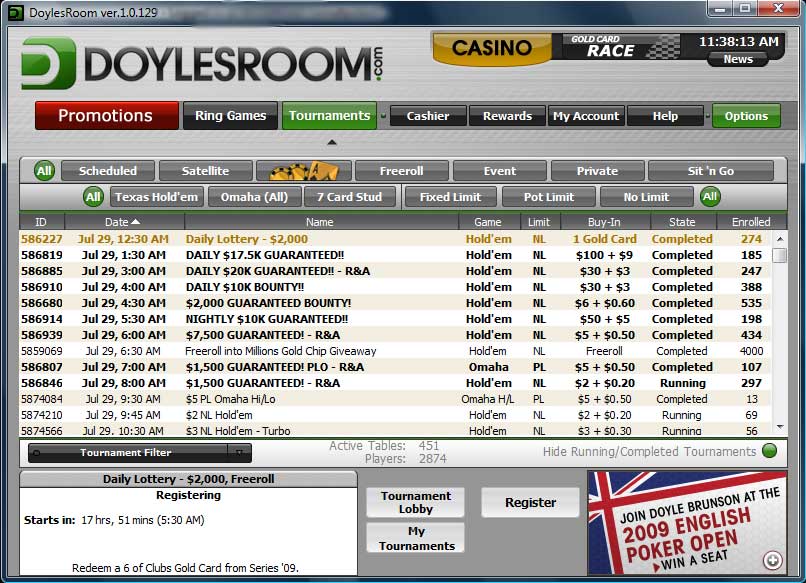The image size is (806, 583).
Task: Sort by the Date column header
Action: 124,222
